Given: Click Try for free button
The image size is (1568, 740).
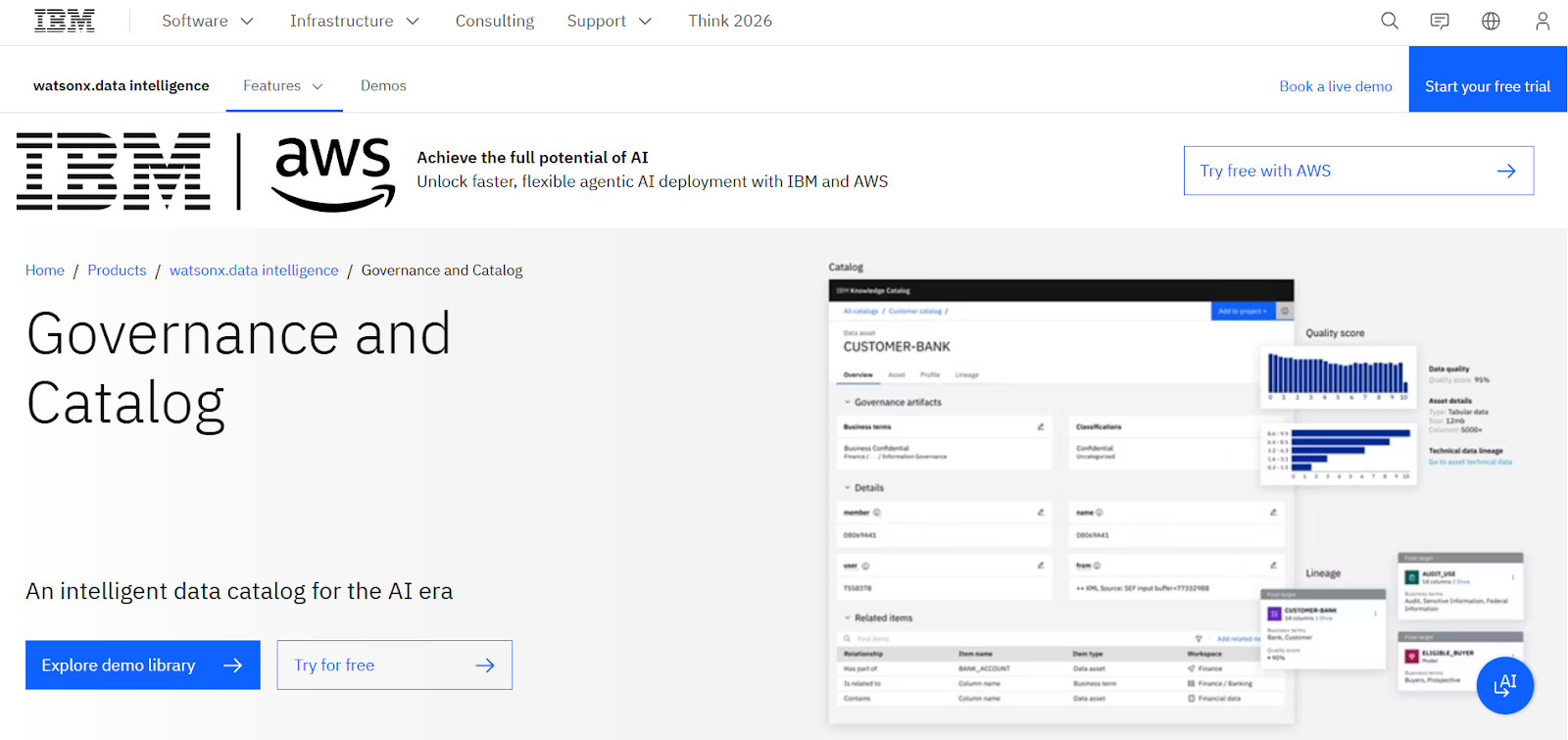Looking at the screenshot, I should (x=395, y=666).
